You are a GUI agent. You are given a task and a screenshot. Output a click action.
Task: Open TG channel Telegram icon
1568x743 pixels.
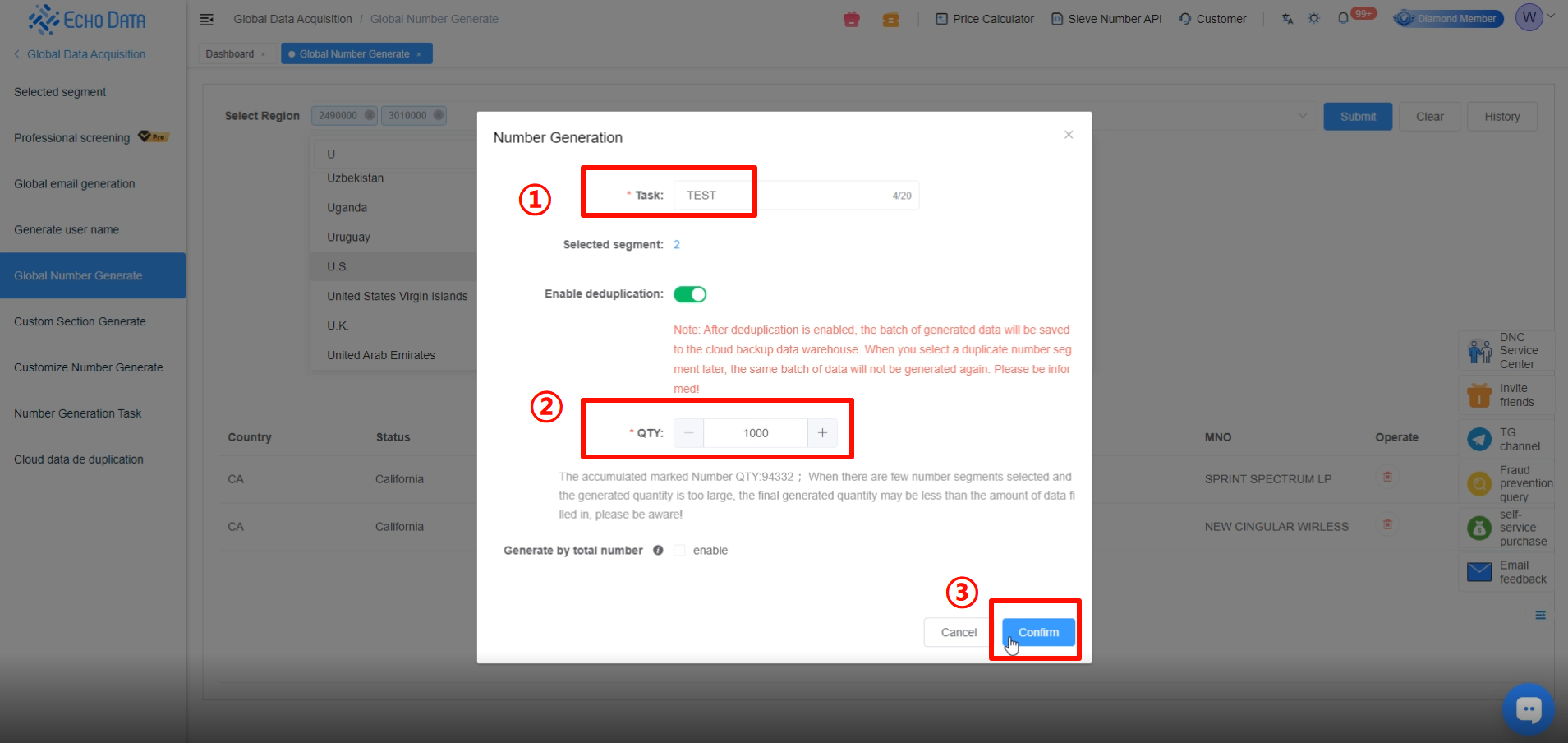[x=1479, y=440]
